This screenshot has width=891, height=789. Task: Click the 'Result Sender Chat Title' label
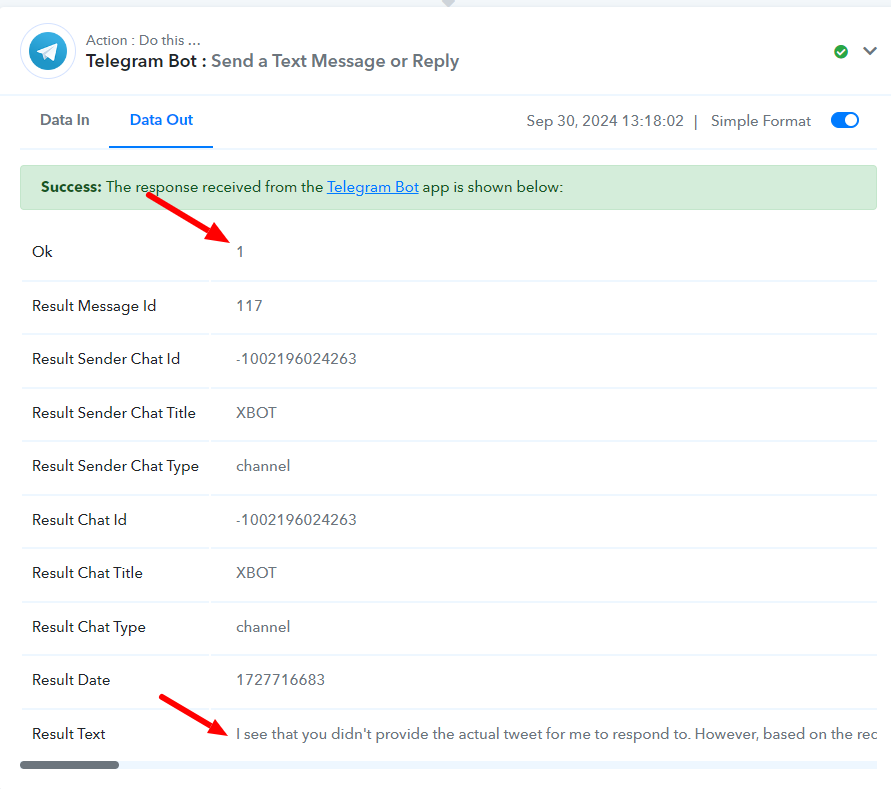(114, 413)
